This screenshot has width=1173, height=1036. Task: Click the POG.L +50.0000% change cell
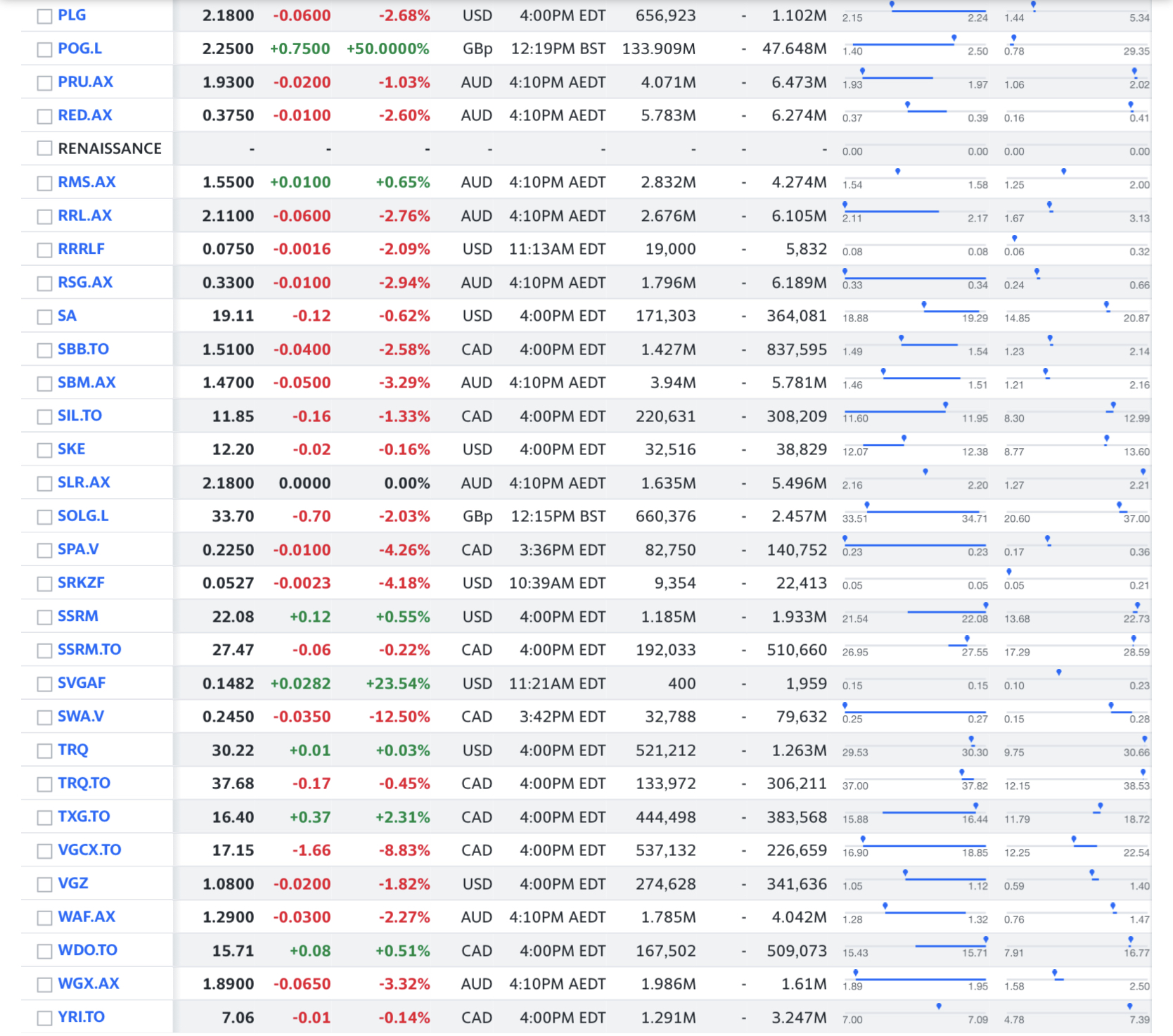click(x=387, y=49)
